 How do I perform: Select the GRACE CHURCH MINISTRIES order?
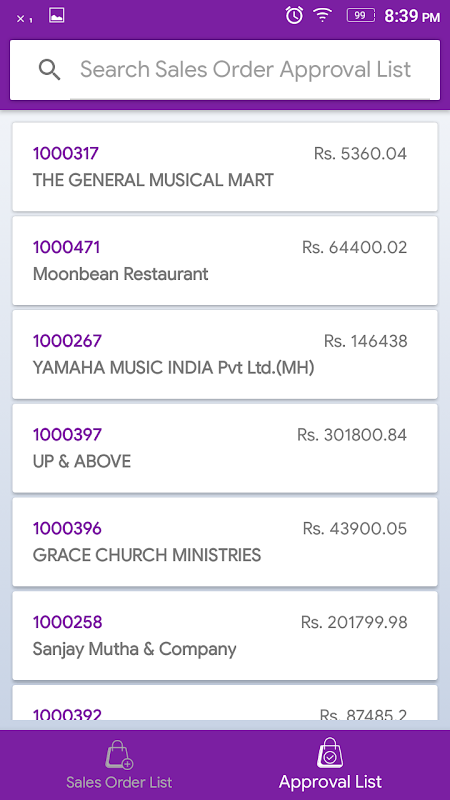[x=225, y=542]
